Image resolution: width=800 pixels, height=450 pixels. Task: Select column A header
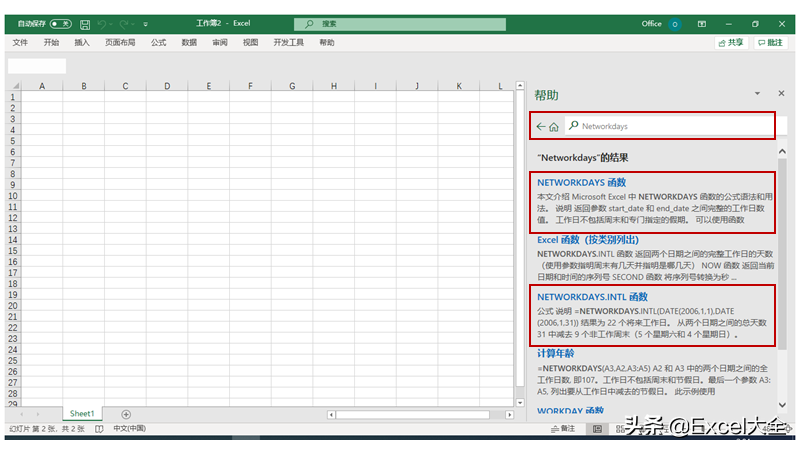(x=42, y=86)
